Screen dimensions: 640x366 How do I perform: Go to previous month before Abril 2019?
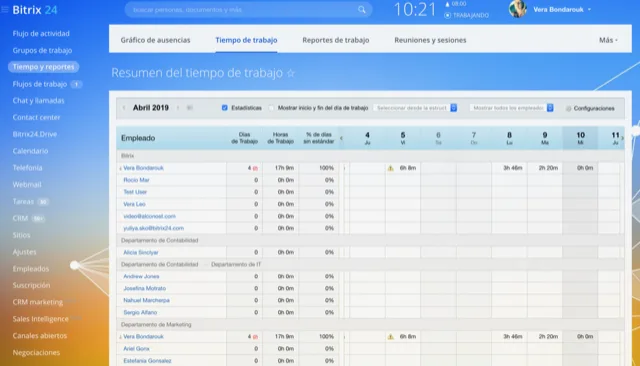pos(124,108)
